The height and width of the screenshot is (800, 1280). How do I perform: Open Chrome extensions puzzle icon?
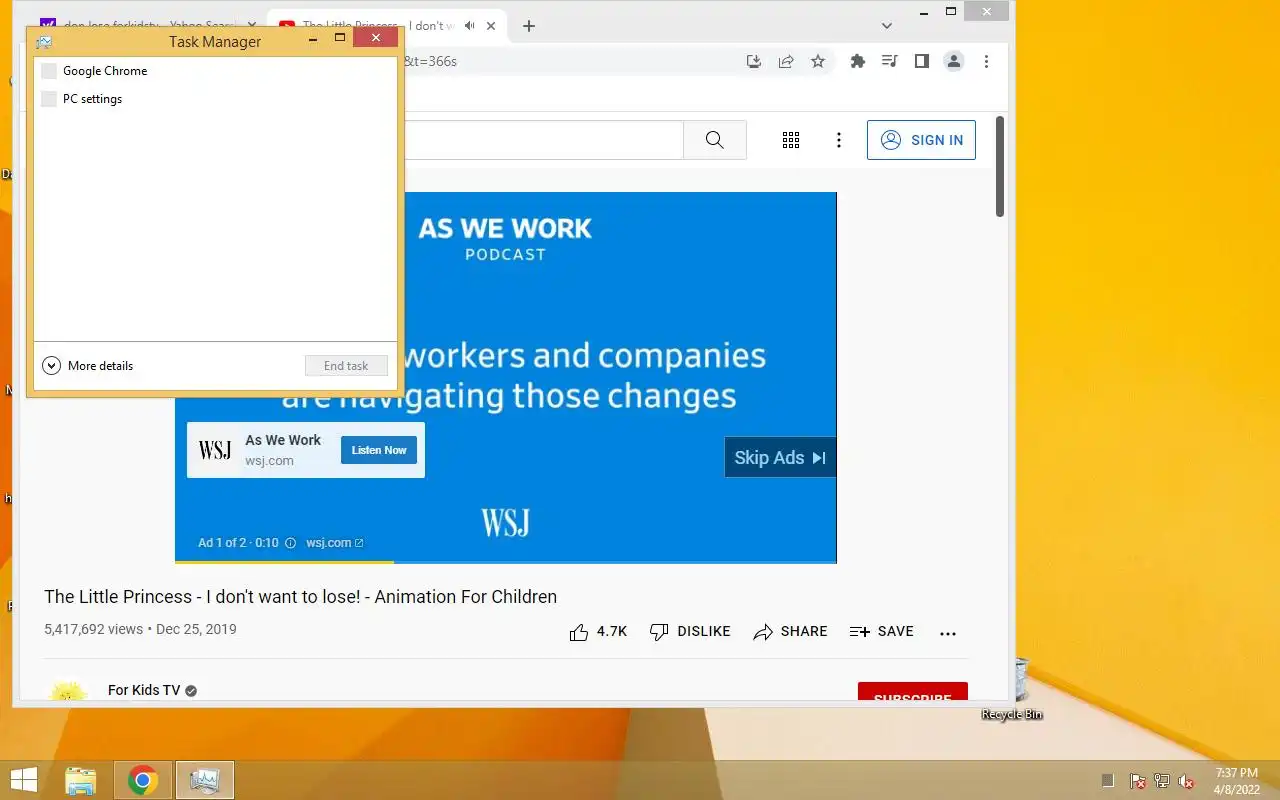[x=857, y=61]
